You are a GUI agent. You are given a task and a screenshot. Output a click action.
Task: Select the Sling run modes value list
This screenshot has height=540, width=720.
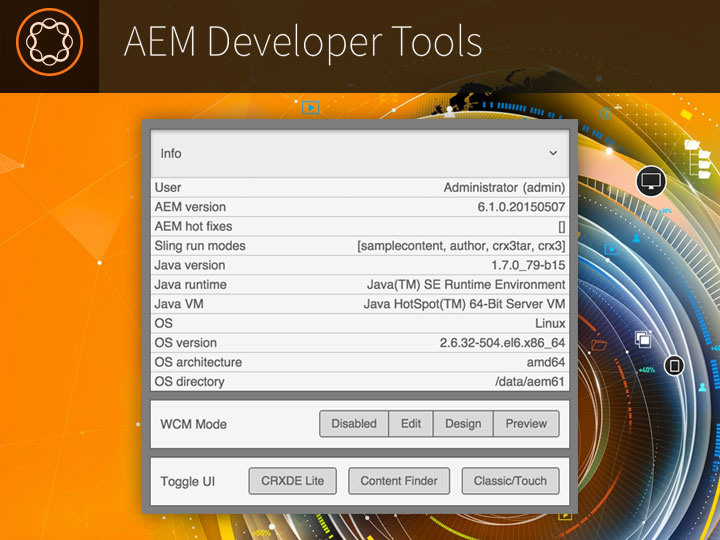point(461,246)
